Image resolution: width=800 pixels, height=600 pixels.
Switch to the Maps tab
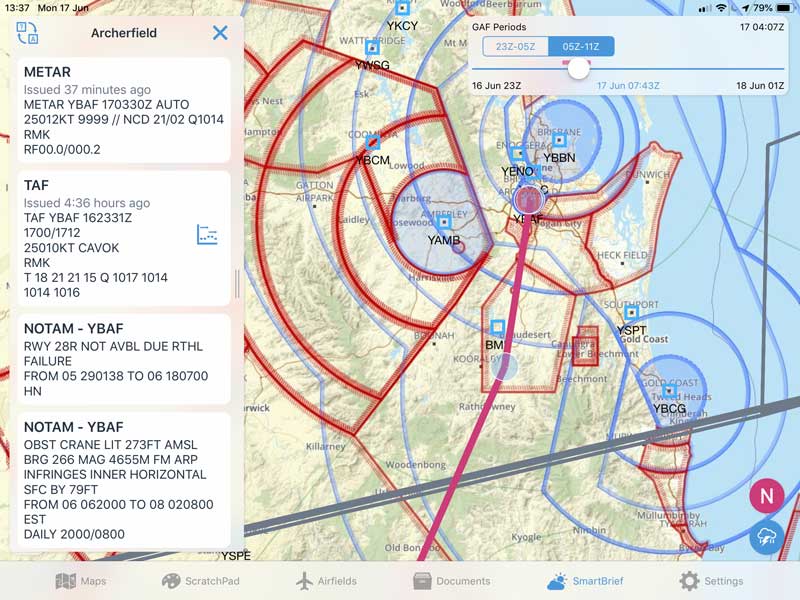click(81, 581)
